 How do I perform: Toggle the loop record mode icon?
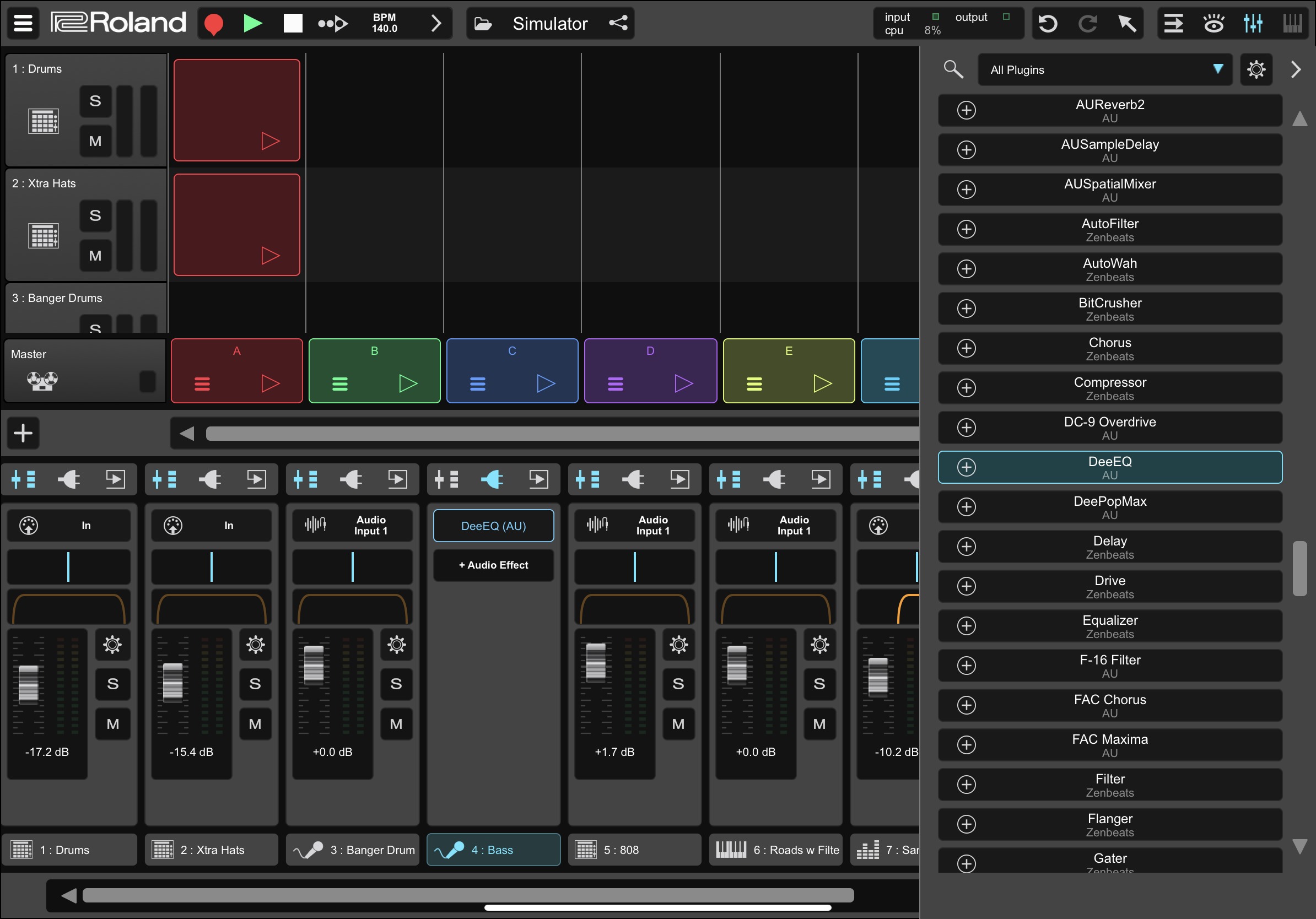[332, 24]
